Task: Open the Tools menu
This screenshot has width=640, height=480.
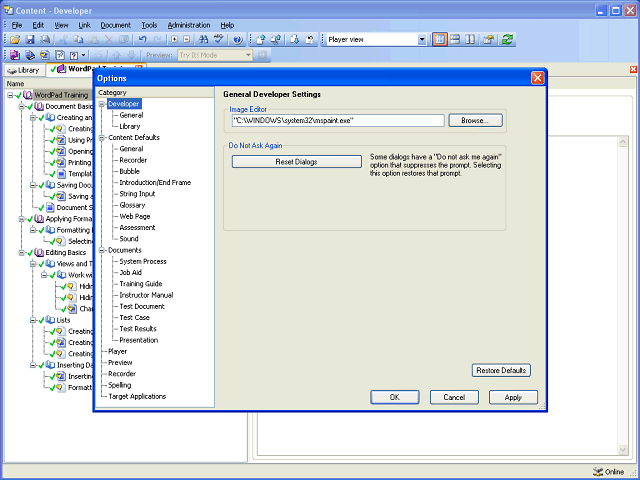Action: coord(149,25)
